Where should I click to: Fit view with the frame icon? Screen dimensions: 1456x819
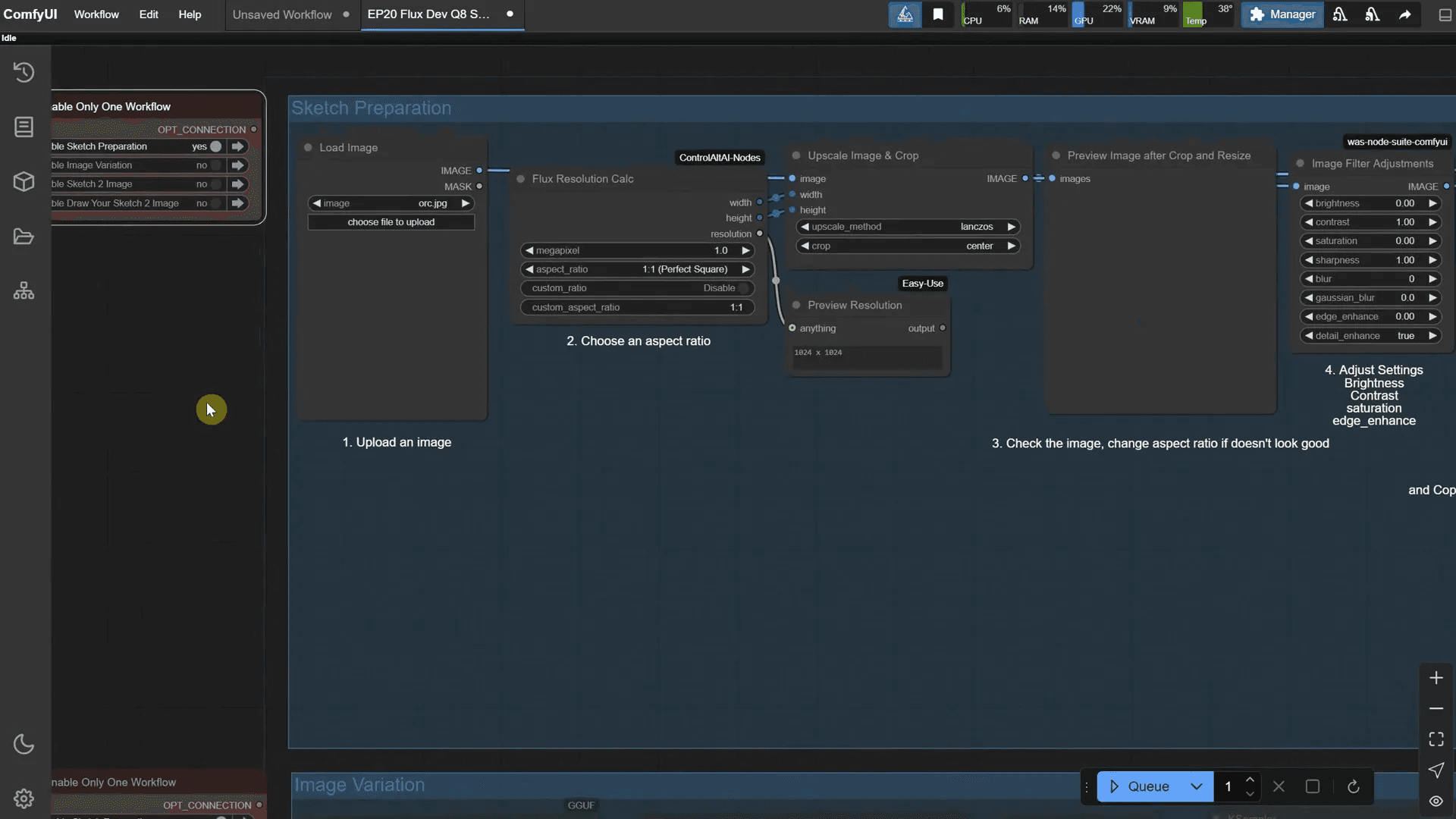[1436, 739]
